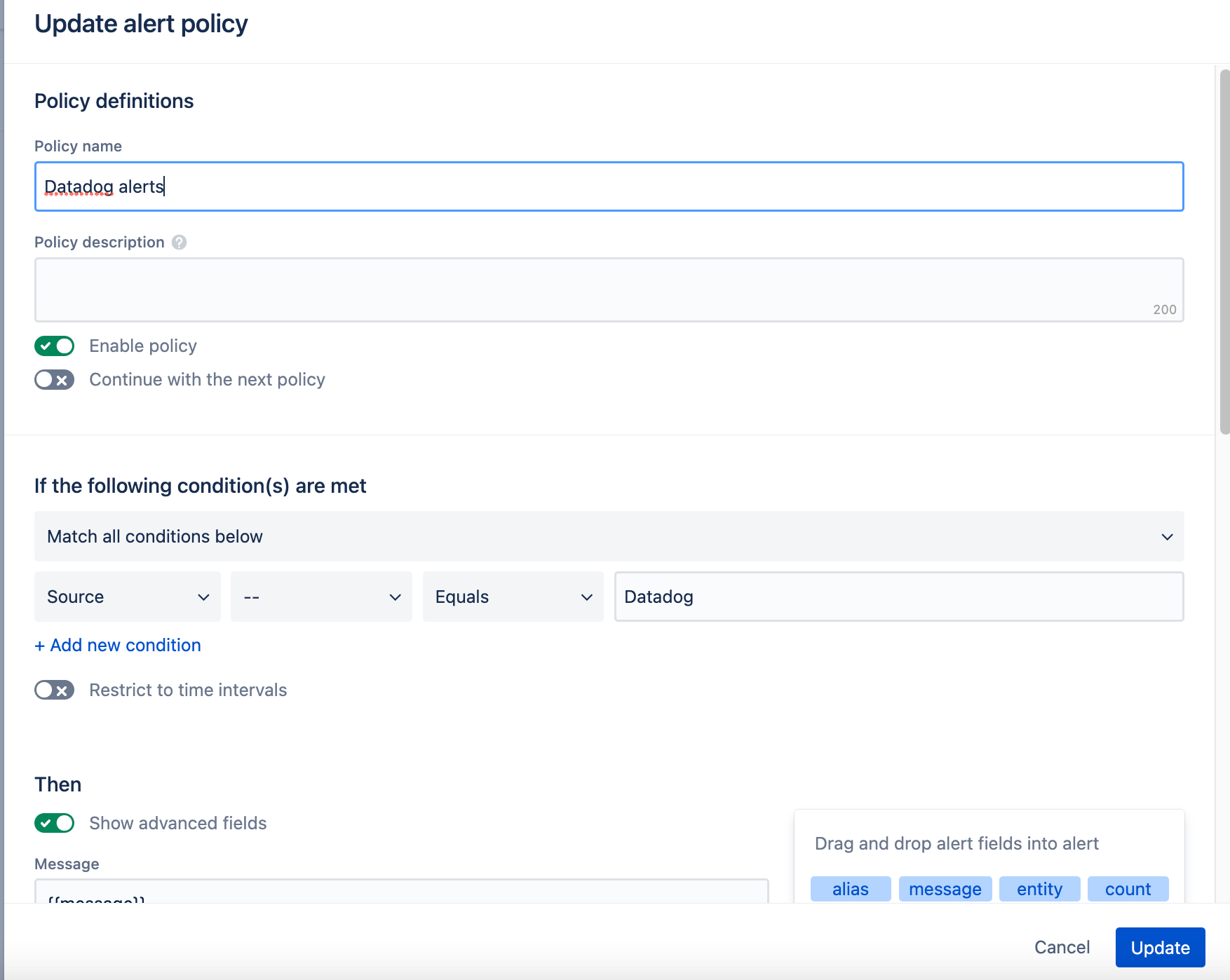Cancel the alert policy update
The width and height of the screenshot is (1230, 980).
tap(1061, 947)
